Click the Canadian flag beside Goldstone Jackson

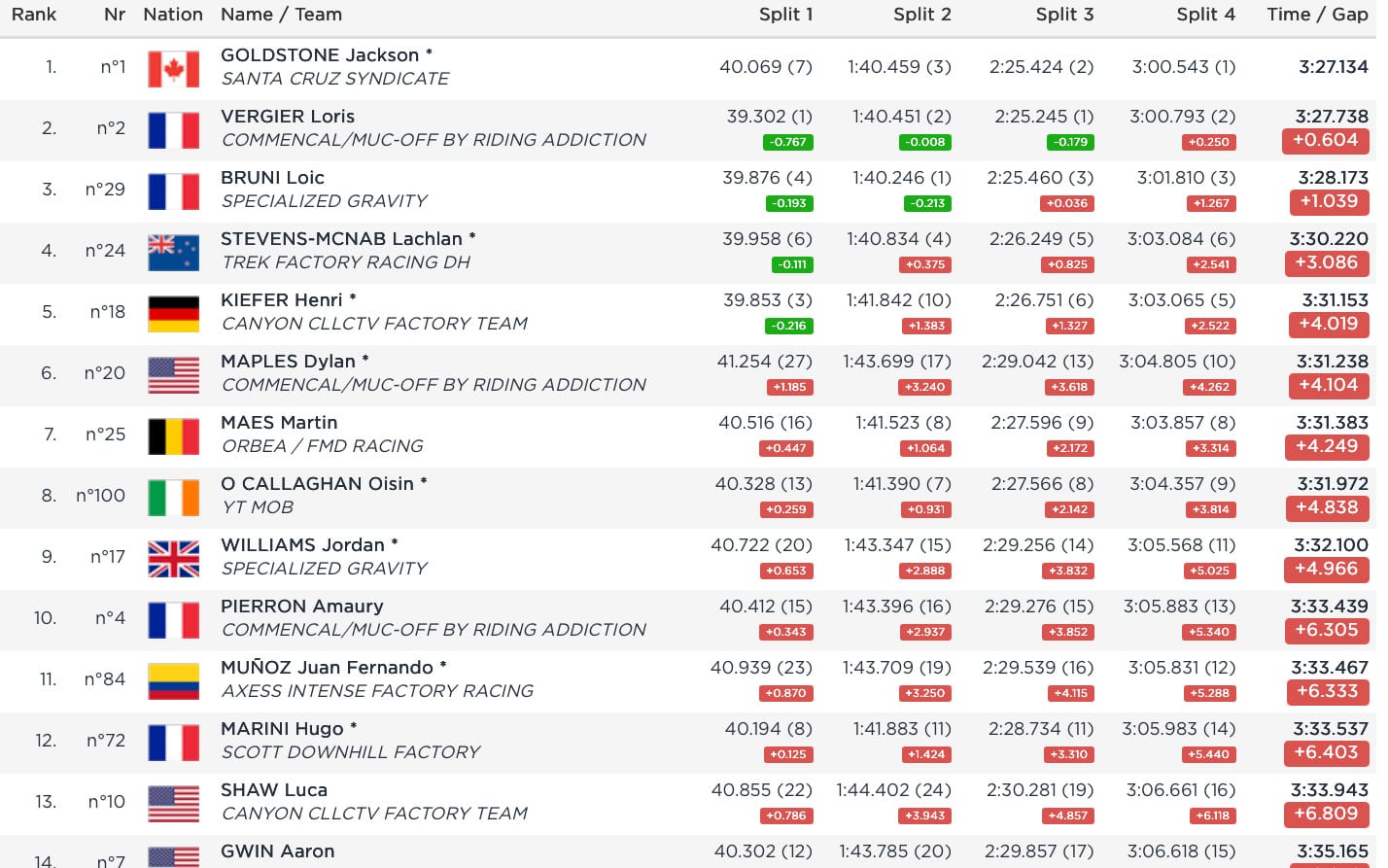tap(173, 69)
